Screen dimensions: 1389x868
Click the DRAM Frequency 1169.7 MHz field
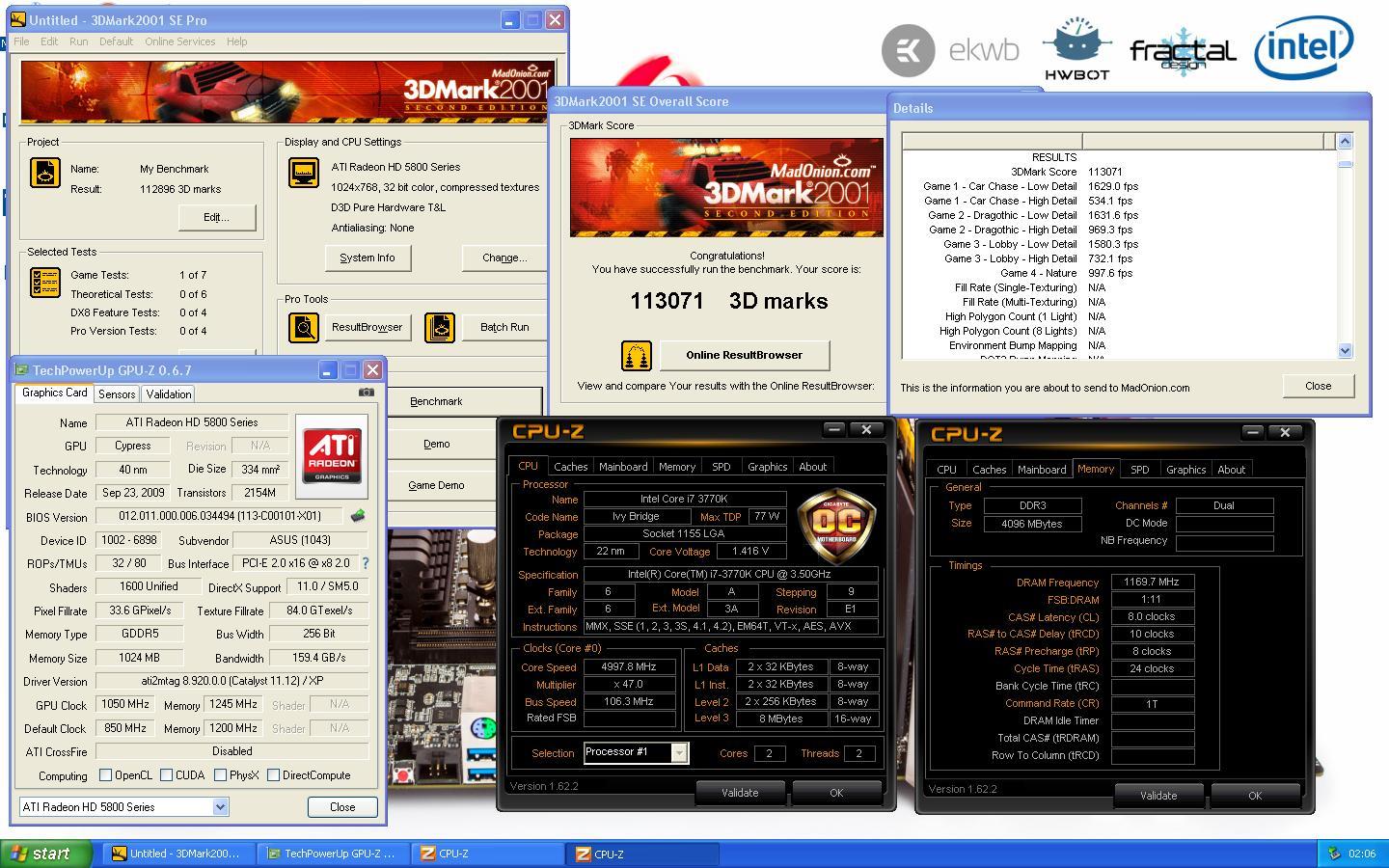(x=1153, y=583)
